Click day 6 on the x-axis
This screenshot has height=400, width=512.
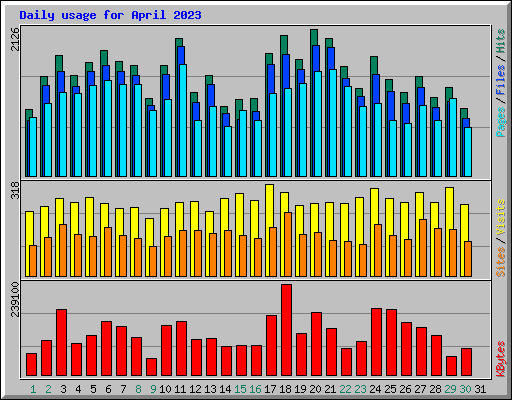coord(108,389)
